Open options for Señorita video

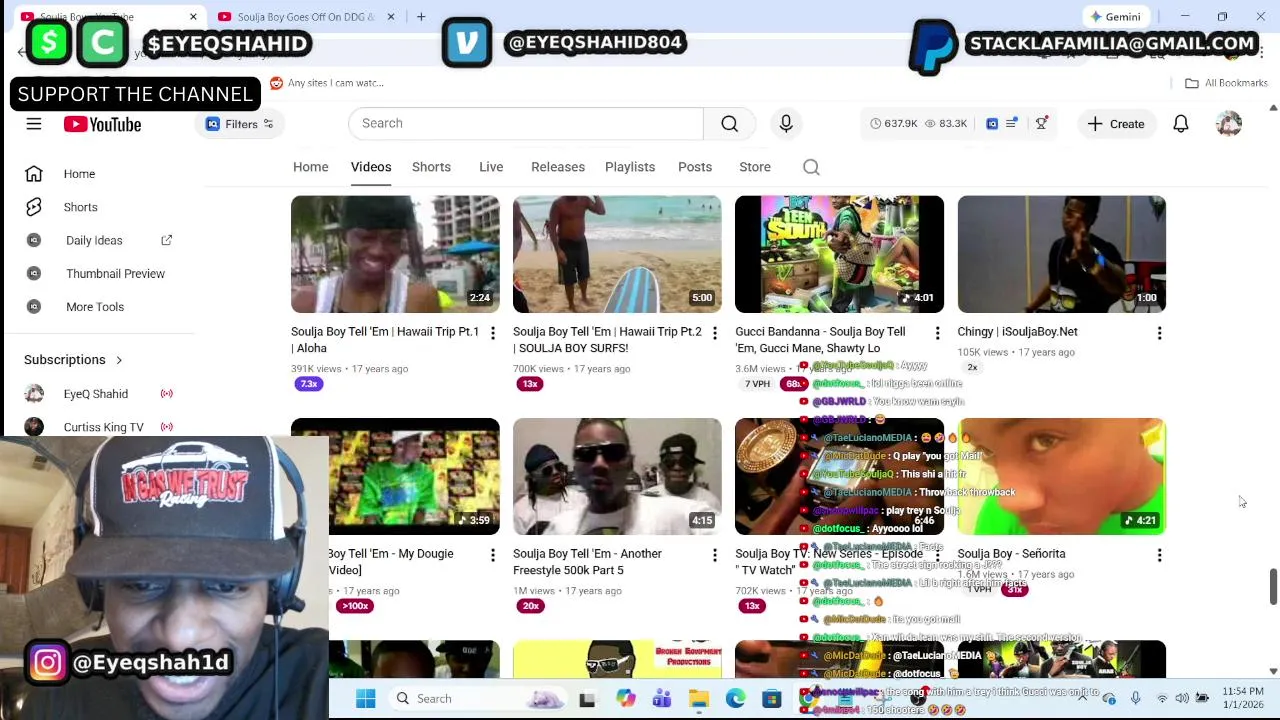click(x=1159, y=555)
